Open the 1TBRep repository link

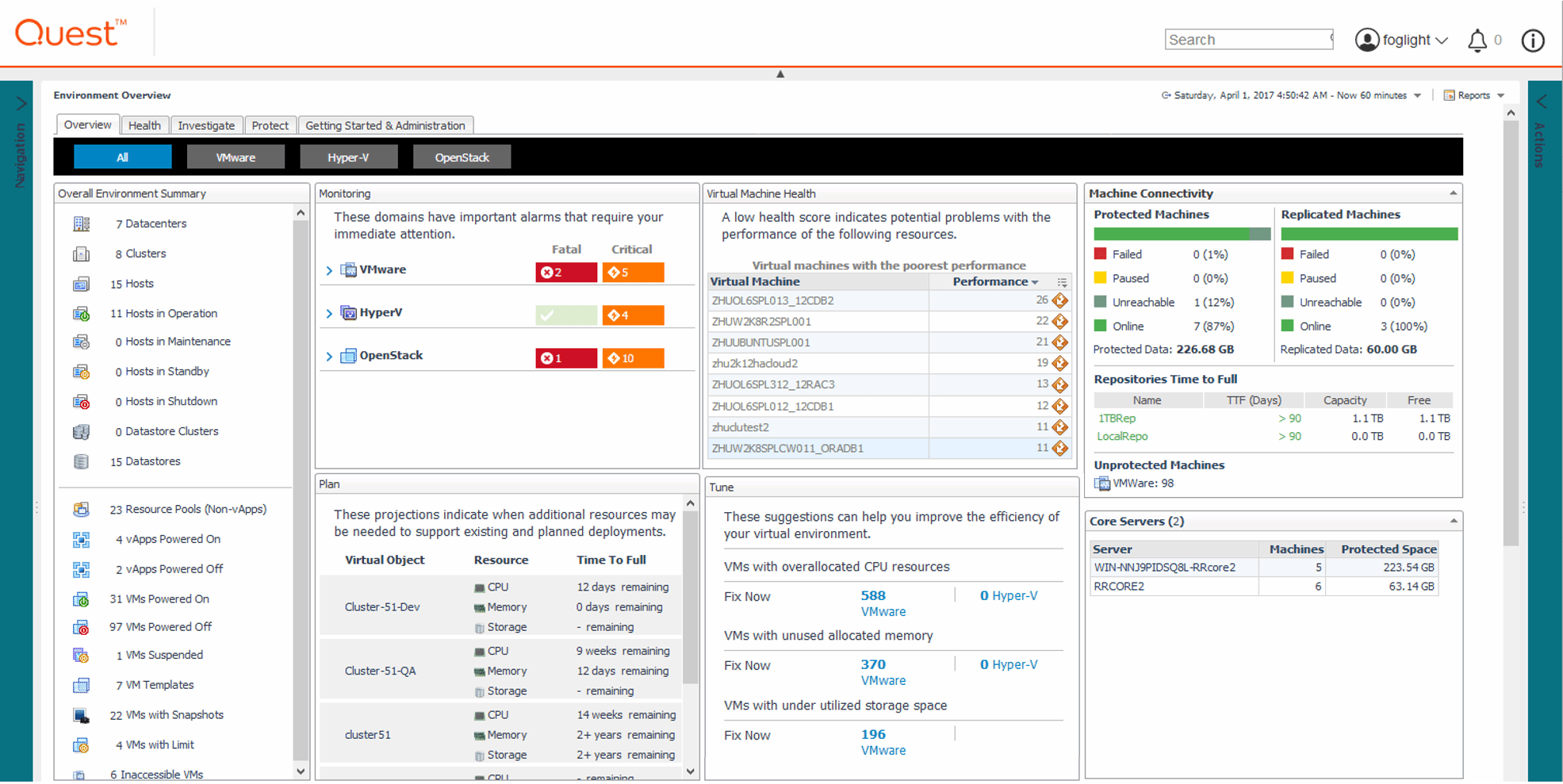pos(1117,419)
